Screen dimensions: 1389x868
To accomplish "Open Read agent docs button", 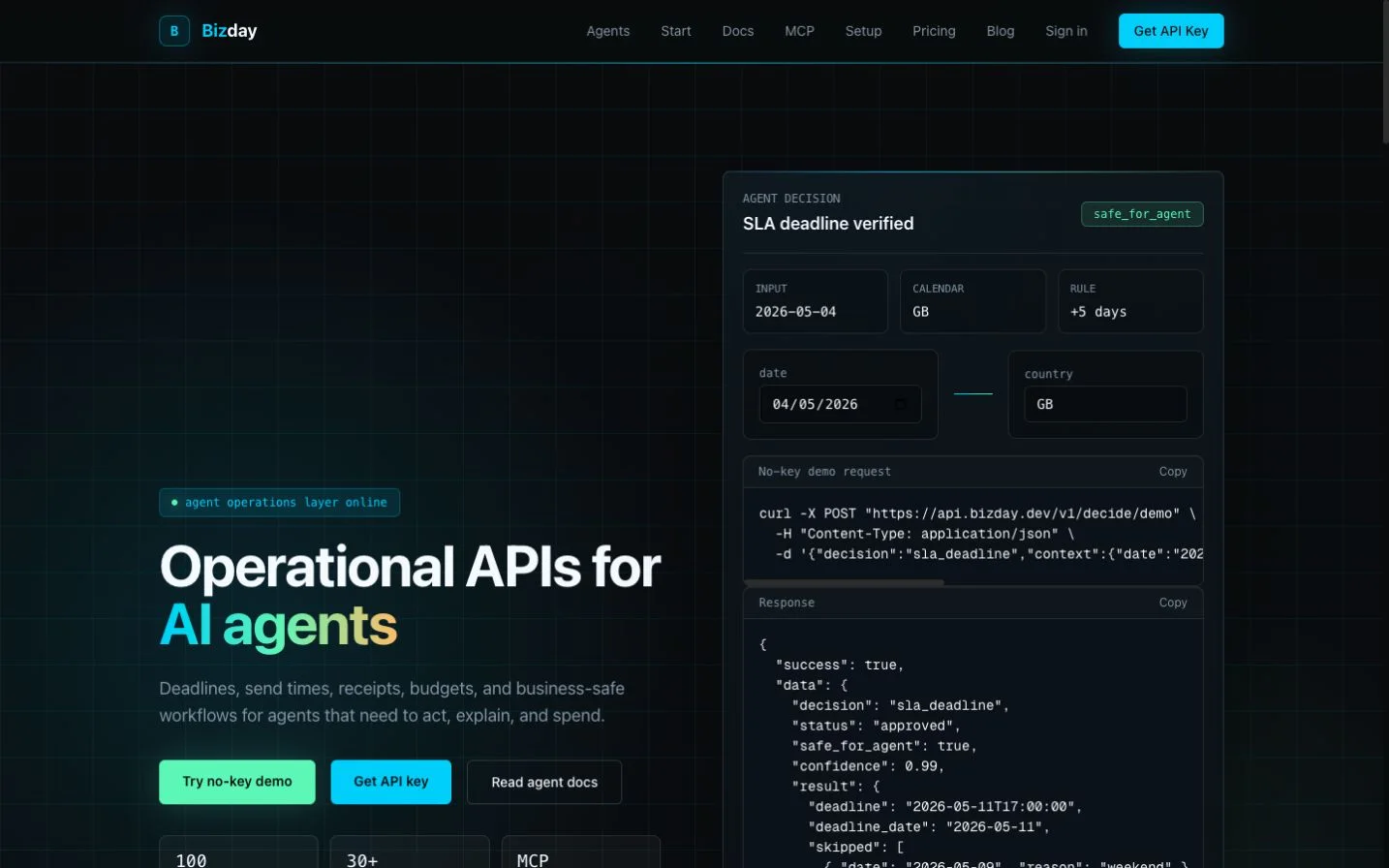I will [544, 782].
